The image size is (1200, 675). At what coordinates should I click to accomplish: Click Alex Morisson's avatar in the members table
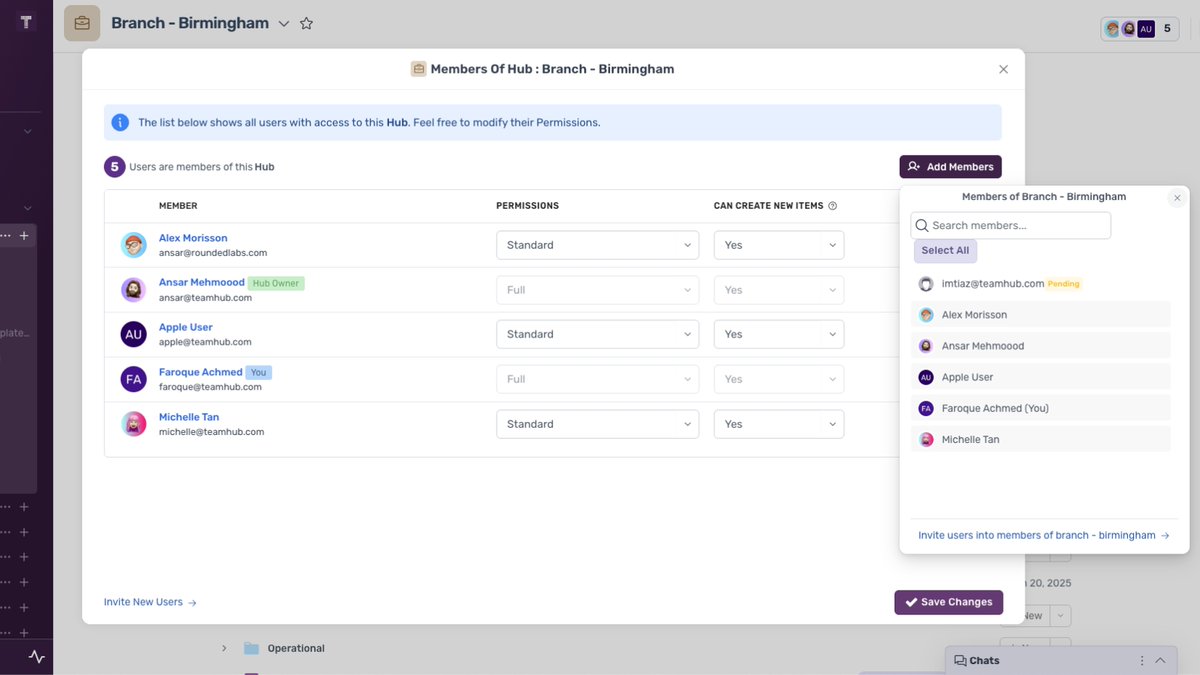tap(134, 245)
